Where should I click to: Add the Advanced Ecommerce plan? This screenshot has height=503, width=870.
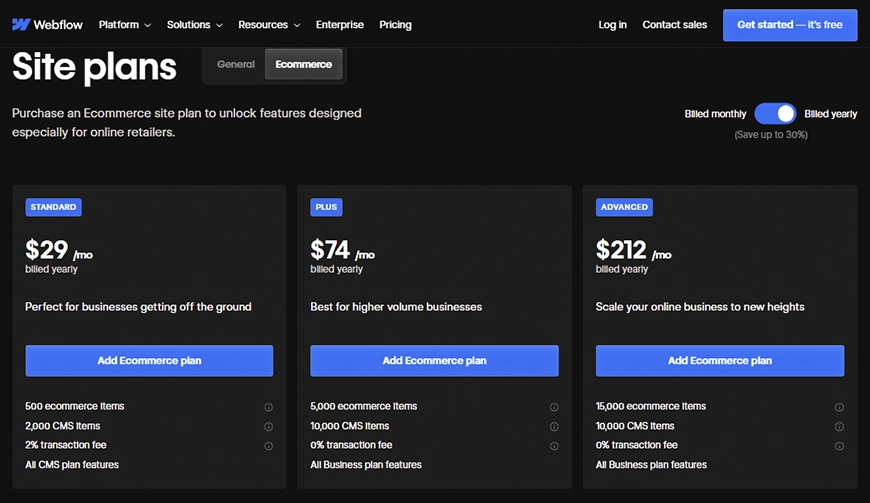720,360
